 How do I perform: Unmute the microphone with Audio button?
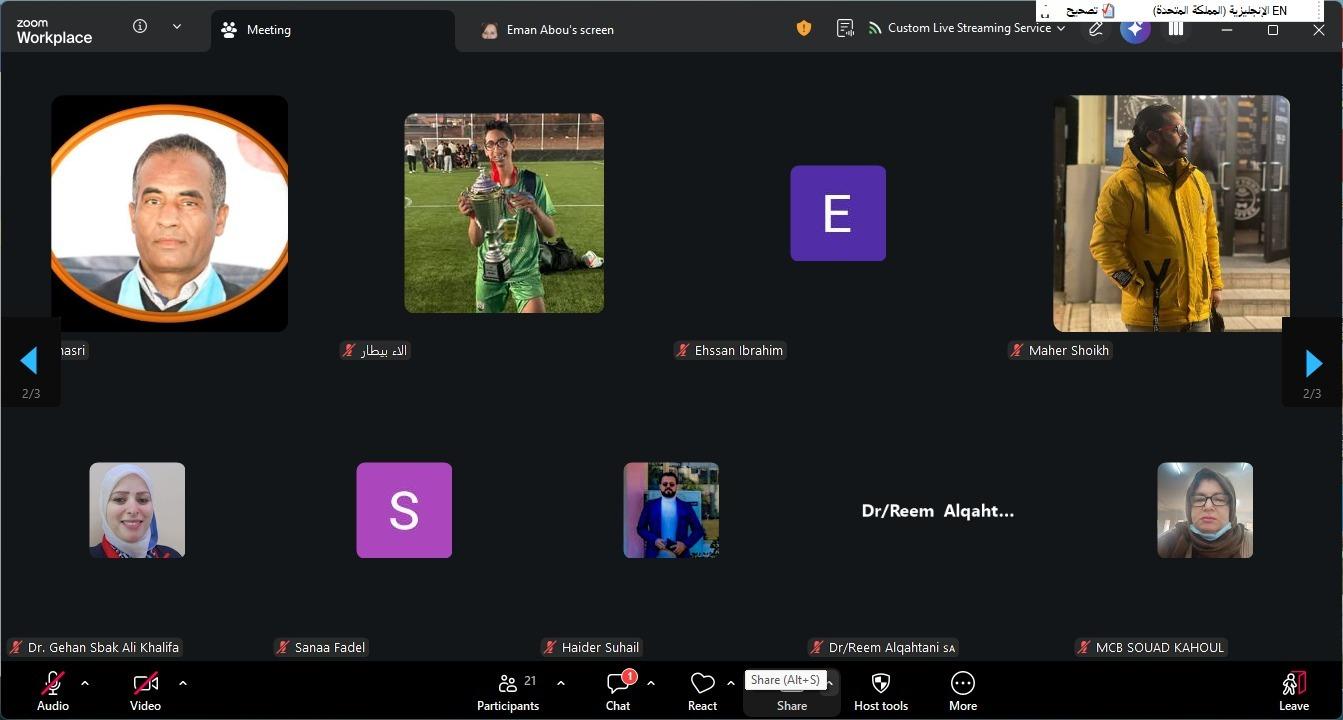(x=53, y=691)
